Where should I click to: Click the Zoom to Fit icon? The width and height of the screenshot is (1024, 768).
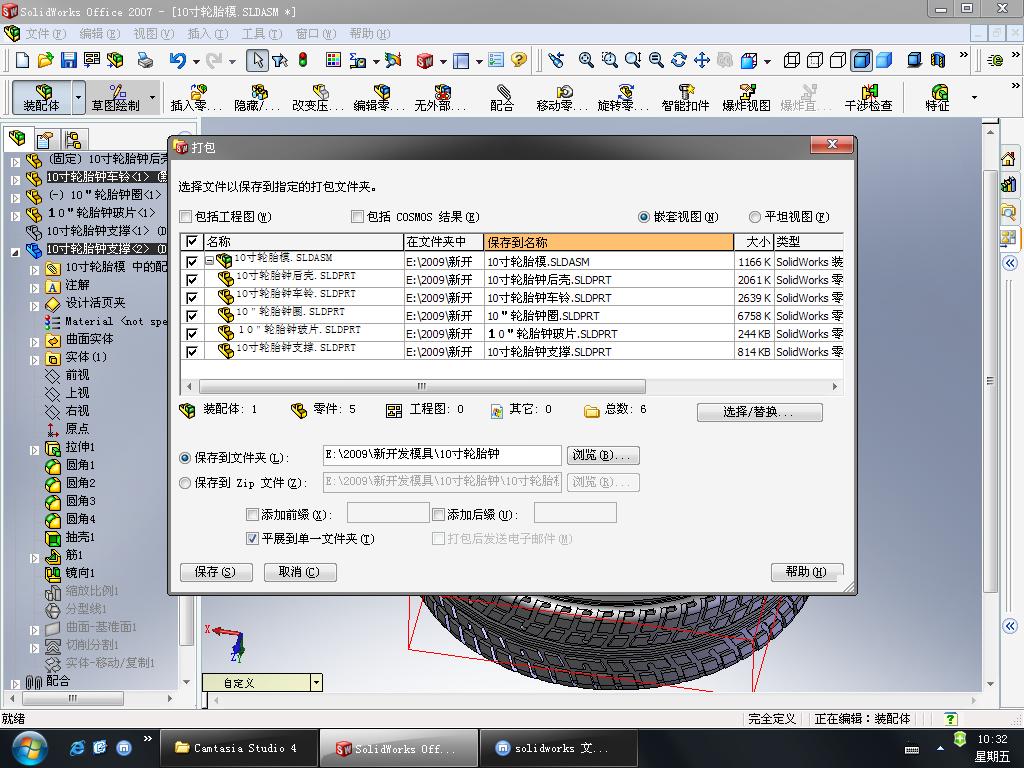click(586, 60)
